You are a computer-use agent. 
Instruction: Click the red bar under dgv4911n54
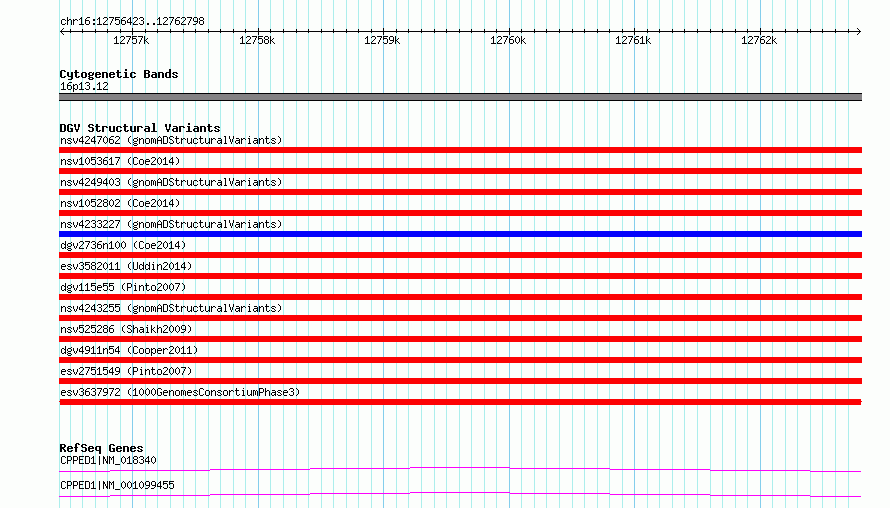[x=460, y=360]
